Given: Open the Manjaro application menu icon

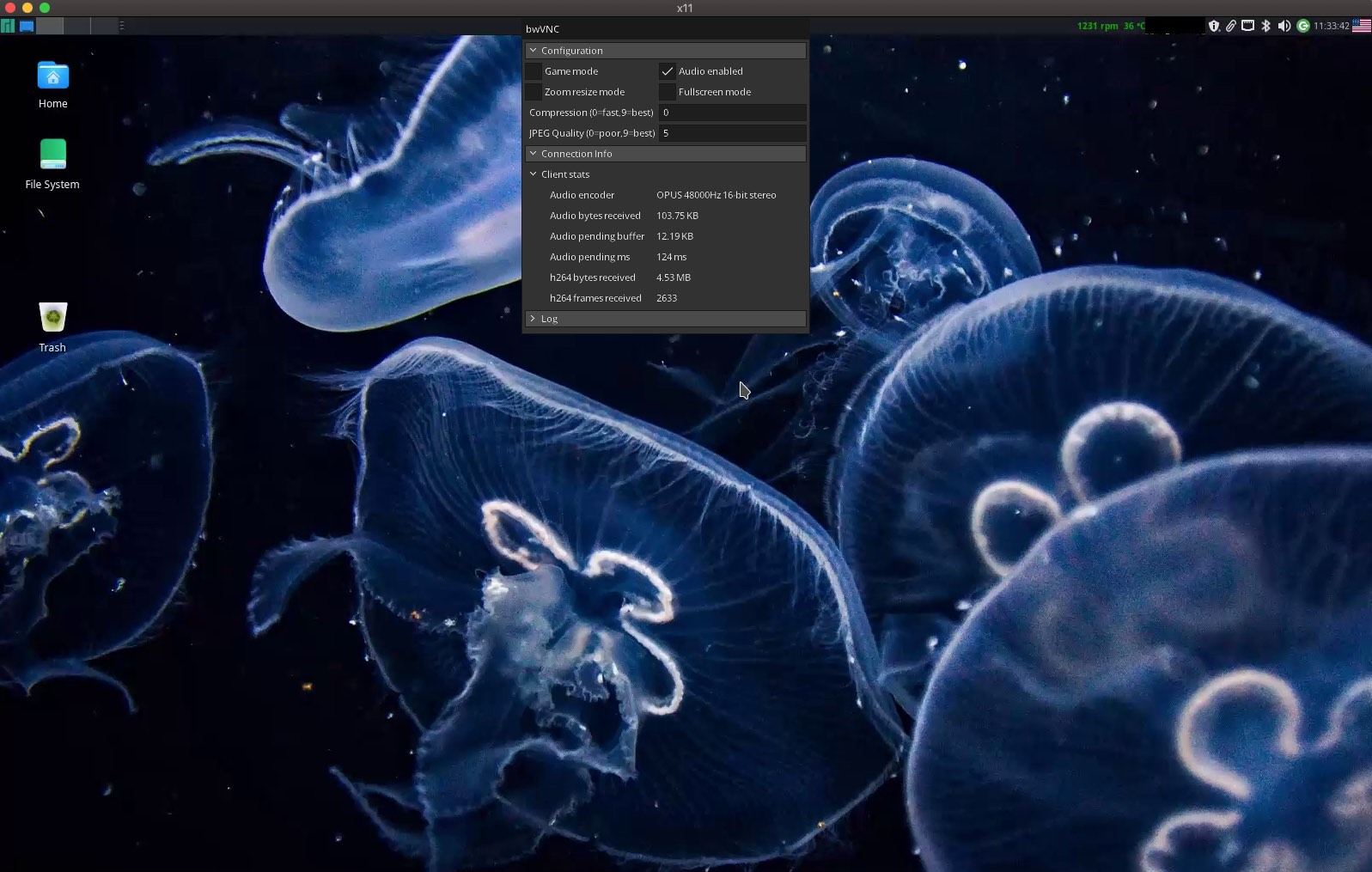Looking at the screenshot, I should 8,26.
